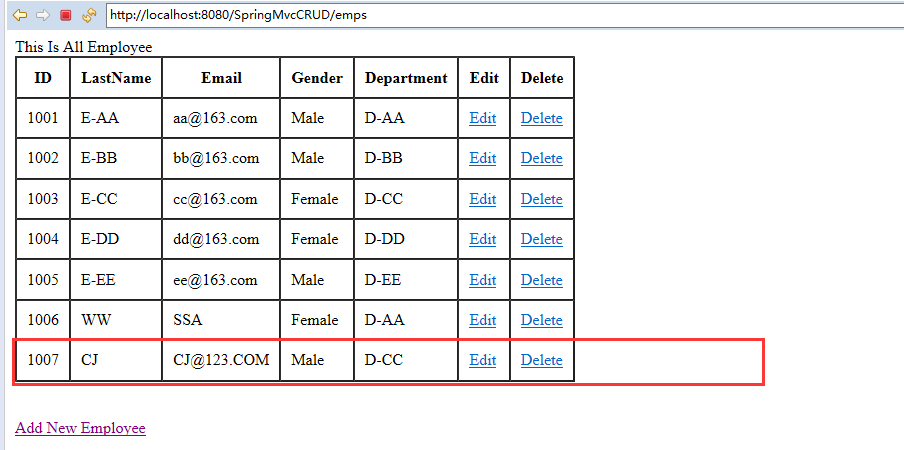Viewport: 904px width, 450px height.
Task: Click last name WW
Action: click(x=96, y=320)
